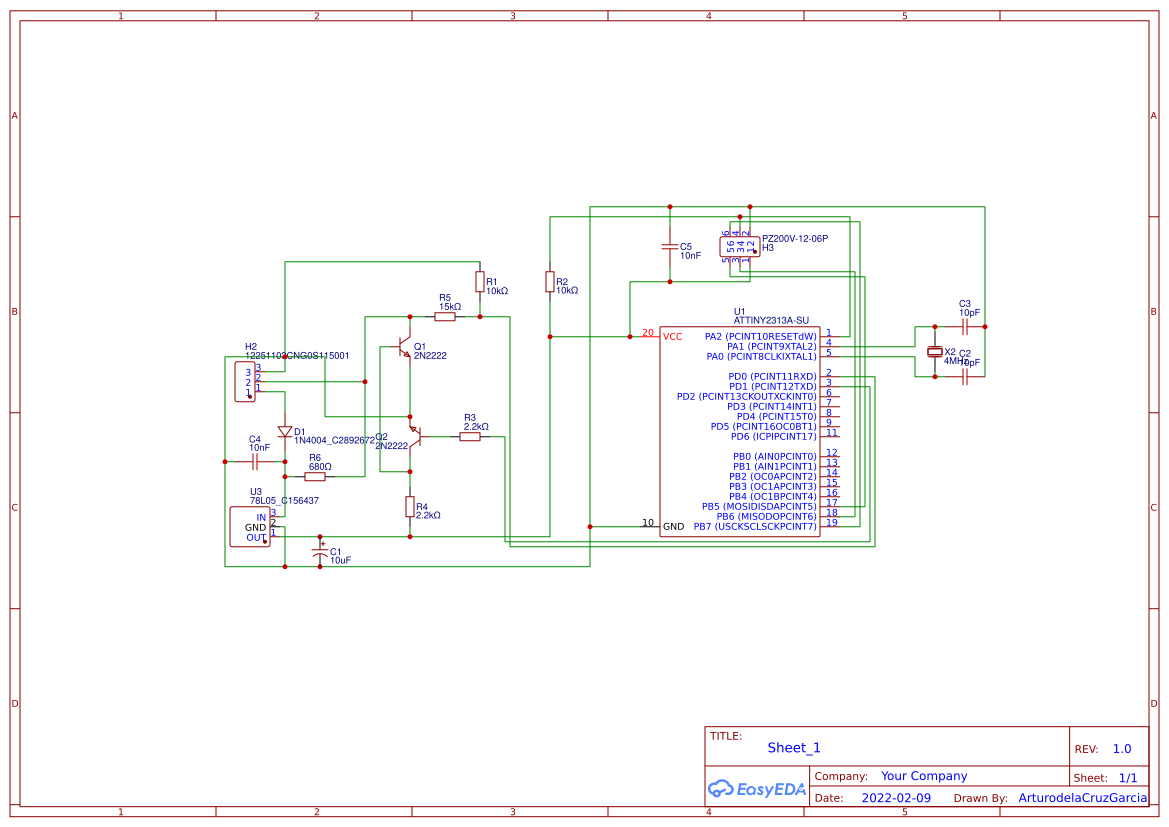Select the 2N2222 transistor Q2 symbol

420,435
